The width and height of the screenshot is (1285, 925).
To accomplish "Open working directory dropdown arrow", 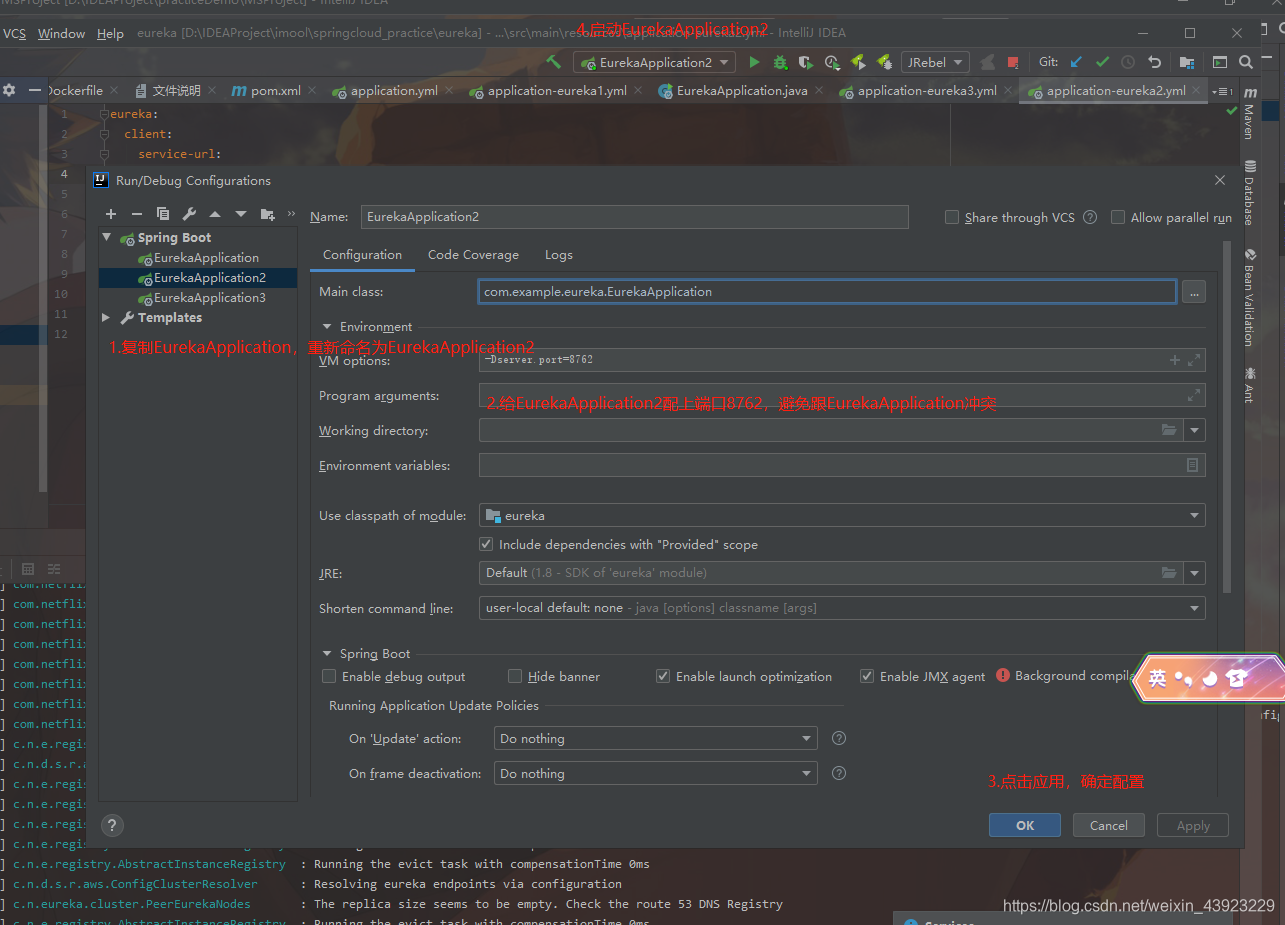I will coord(1194,430).
